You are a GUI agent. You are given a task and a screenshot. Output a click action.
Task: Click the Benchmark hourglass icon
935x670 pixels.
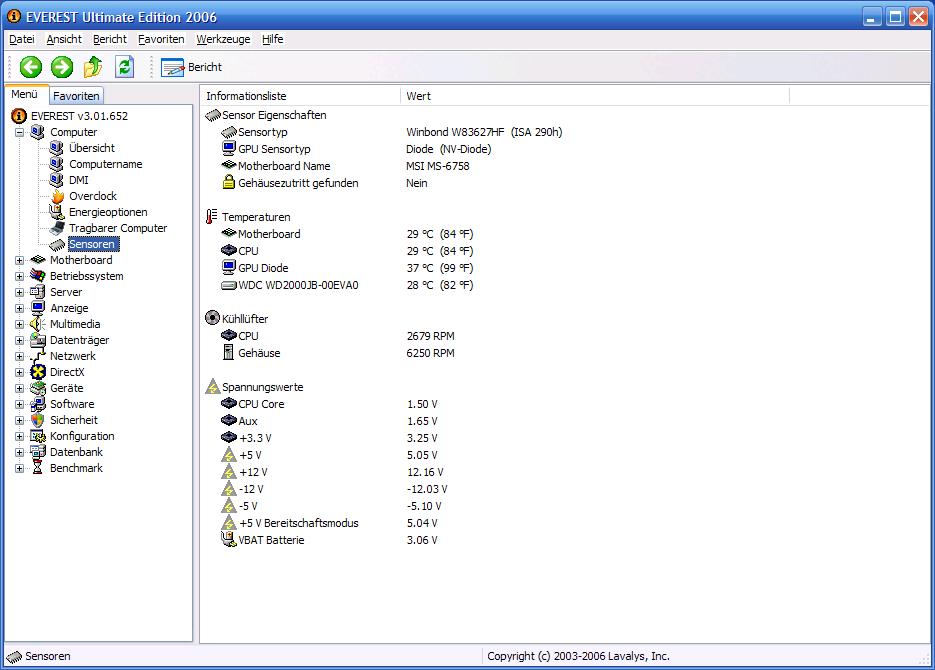click(x=38, y=468)
